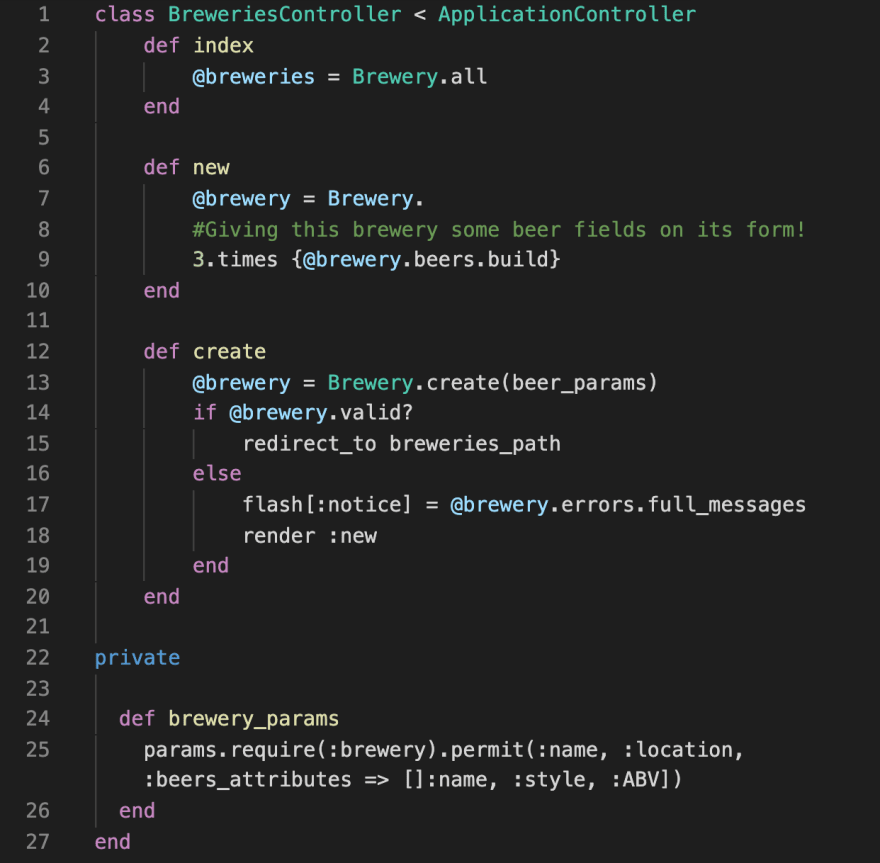Click params.require on line 25

click(230, 749)
